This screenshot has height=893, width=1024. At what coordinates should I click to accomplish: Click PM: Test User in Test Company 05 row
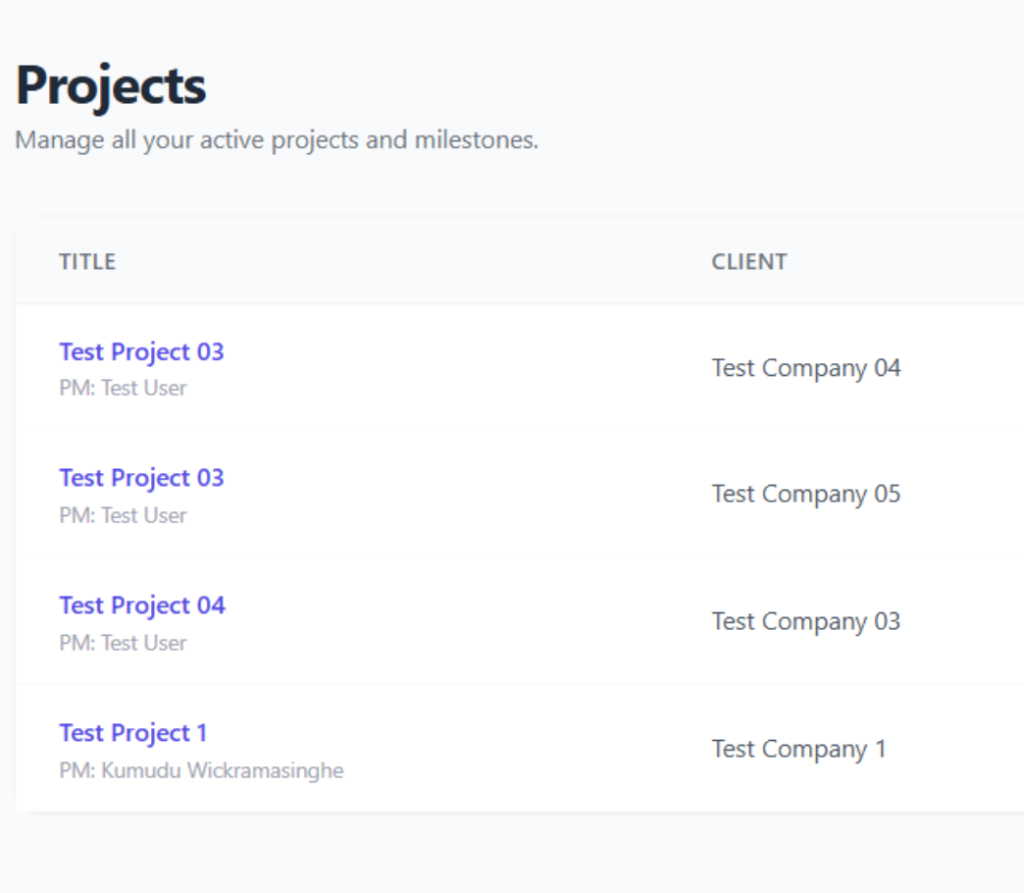[123, 516]
